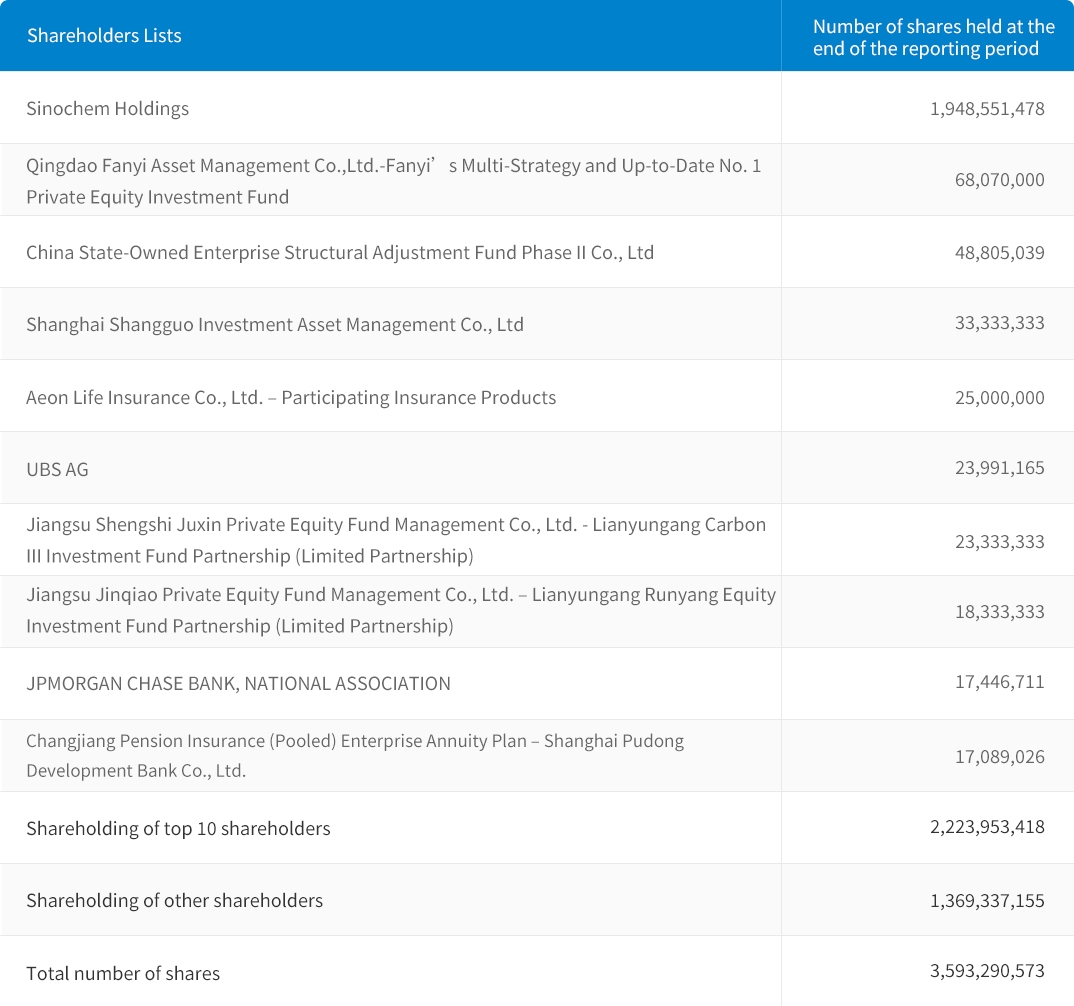Click Changjiang Pension Insurance Annuity Plan entry
The image size is (1074, 1006).
355,756
